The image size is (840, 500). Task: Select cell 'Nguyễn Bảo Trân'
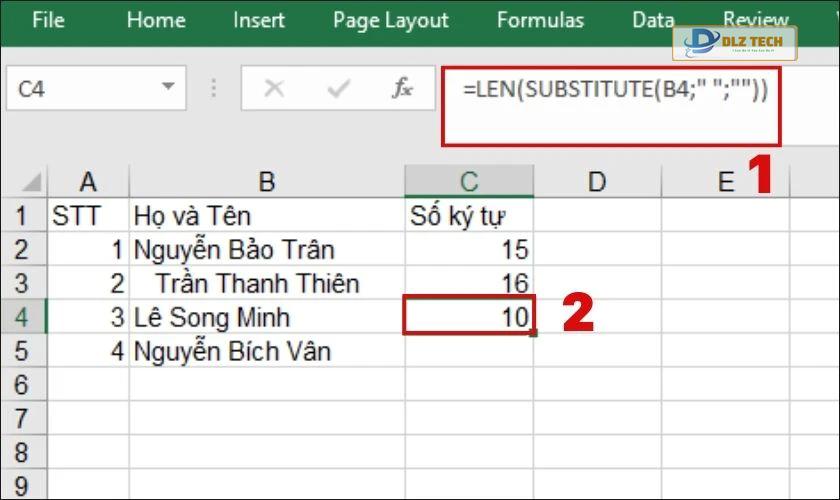(267, 250)
